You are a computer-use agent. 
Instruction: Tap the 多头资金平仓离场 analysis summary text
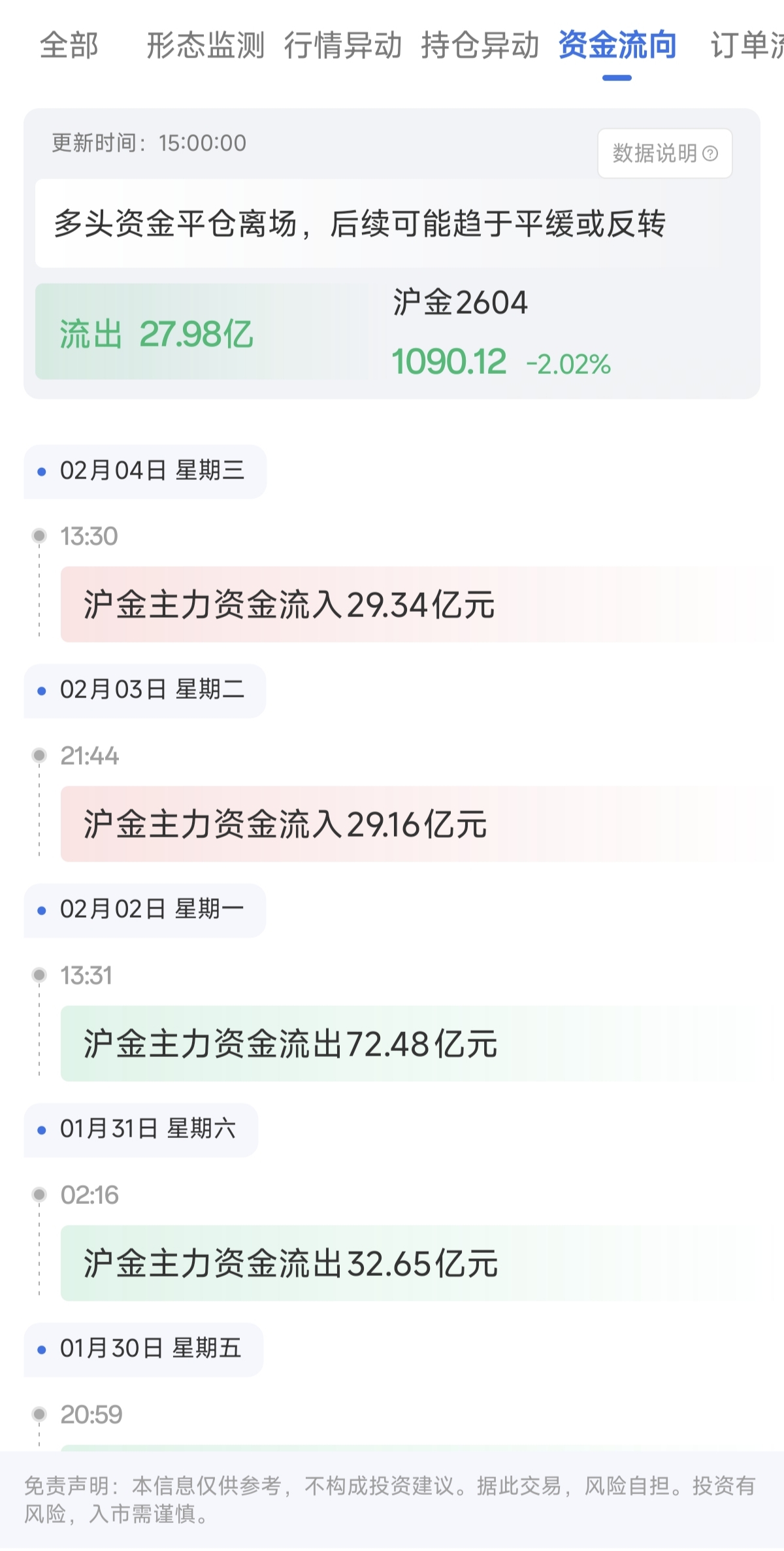click(359, 224)
